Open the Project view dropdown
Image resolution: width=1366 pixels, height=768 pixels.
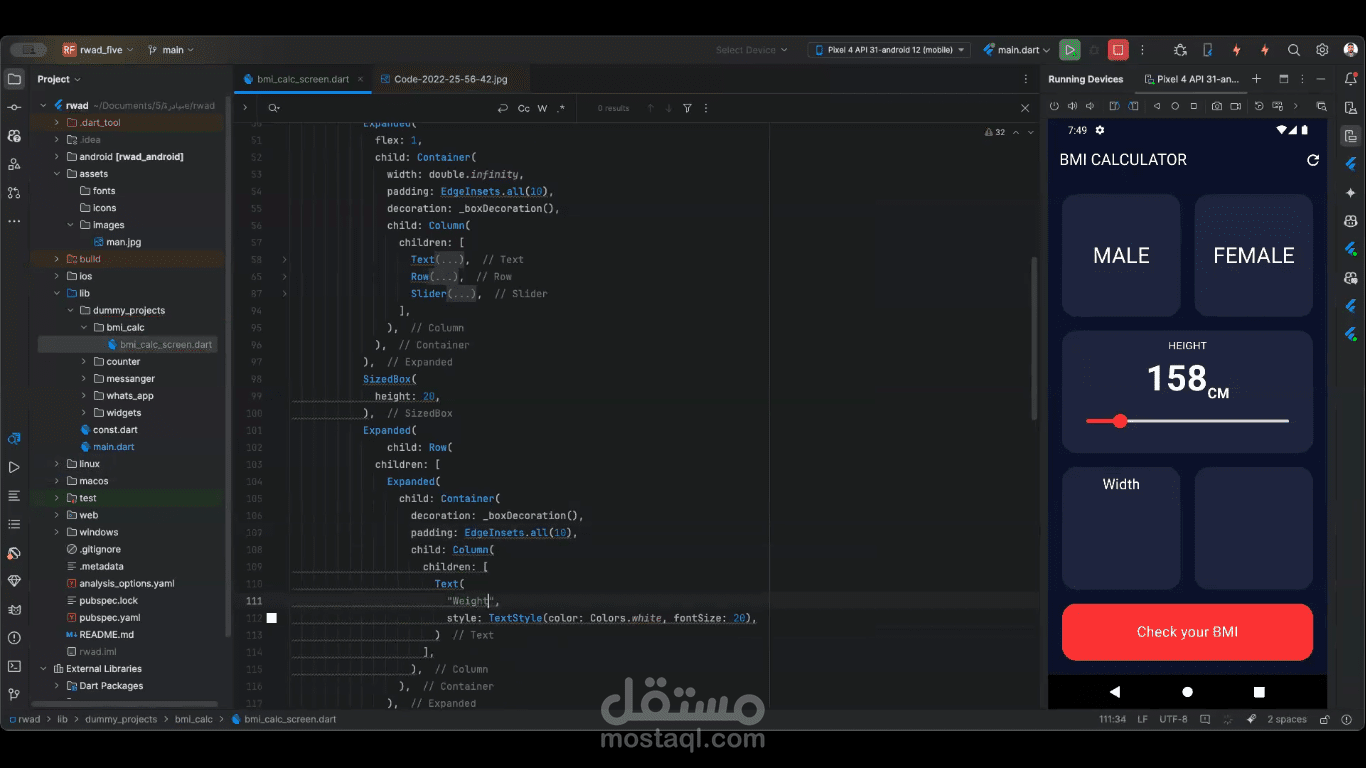tap(59, 79)
